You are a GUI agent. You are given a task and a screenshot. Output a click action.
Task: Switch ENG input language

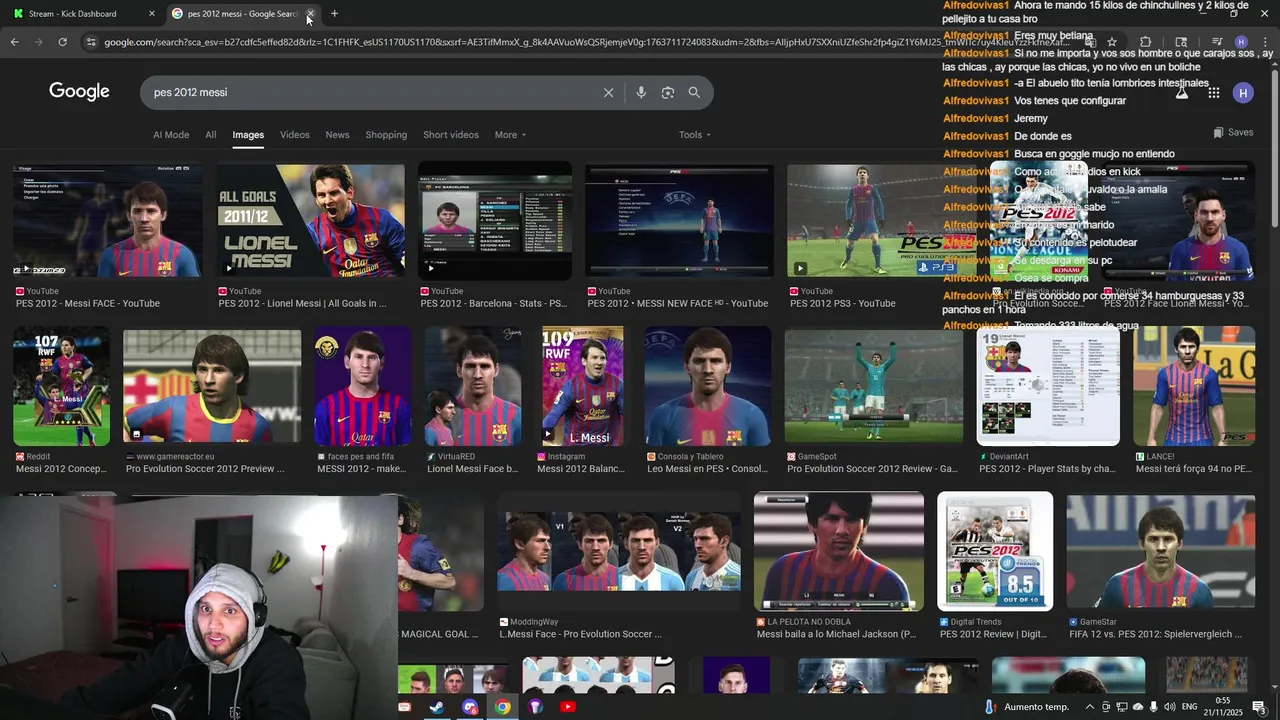[1190, 707]
